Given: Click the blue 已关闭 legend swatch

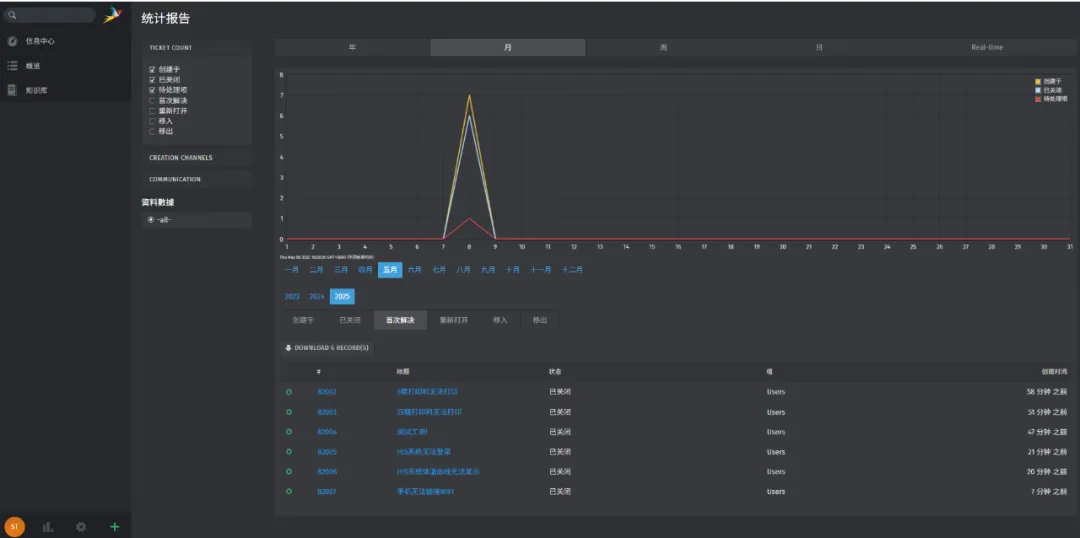Looking at the screenshot, I should pos(1038,90).
